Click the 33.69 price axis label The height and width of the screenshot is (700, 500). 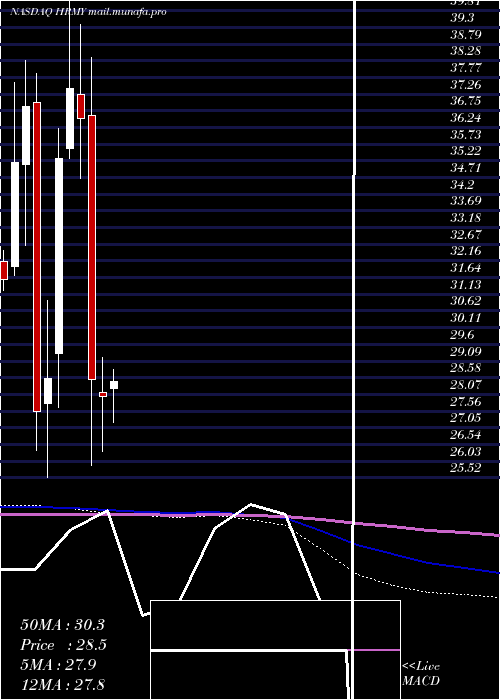point(466,201)
